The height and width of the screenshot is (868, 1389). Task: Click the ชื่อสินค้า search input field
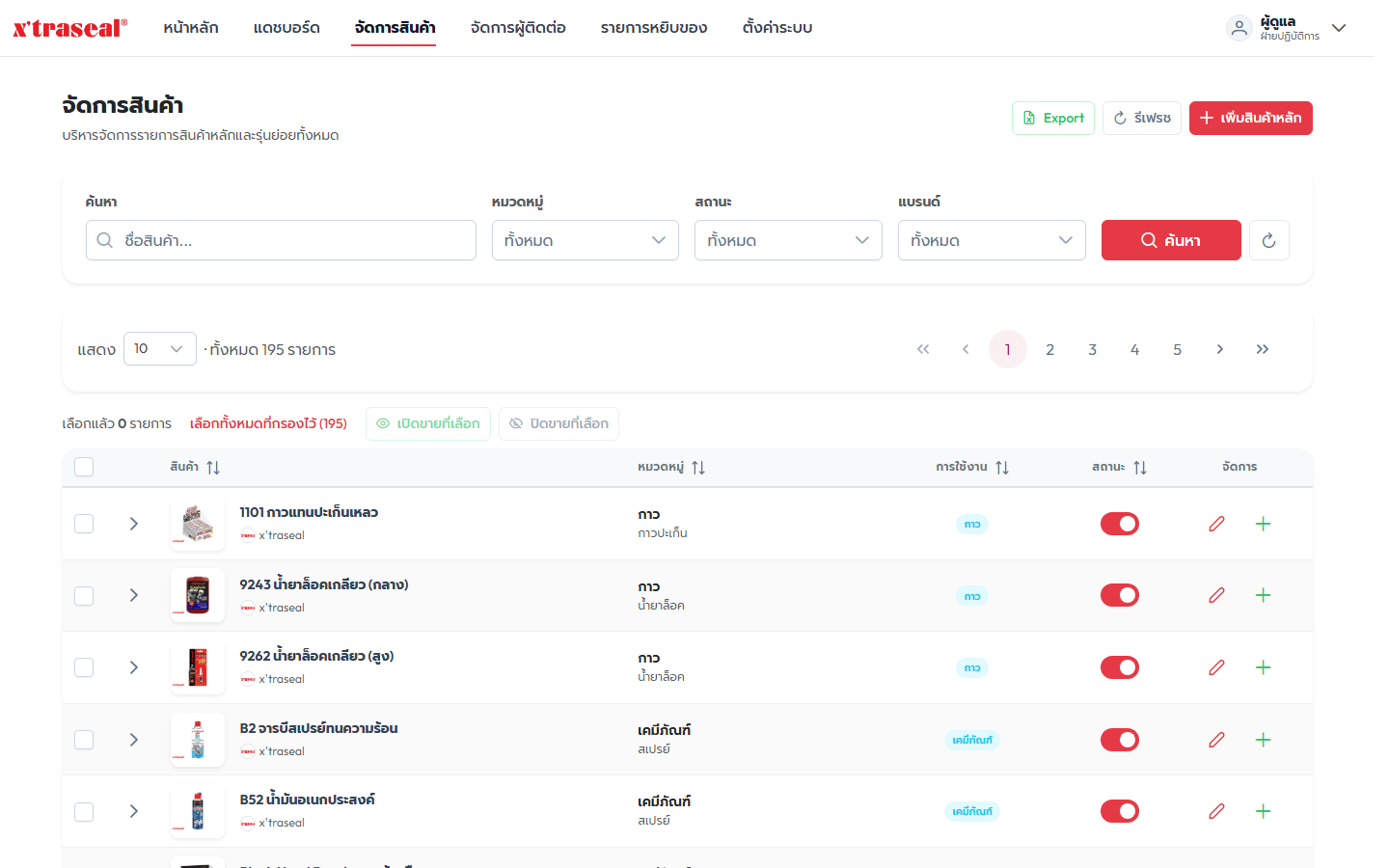[x=281, y=240]
